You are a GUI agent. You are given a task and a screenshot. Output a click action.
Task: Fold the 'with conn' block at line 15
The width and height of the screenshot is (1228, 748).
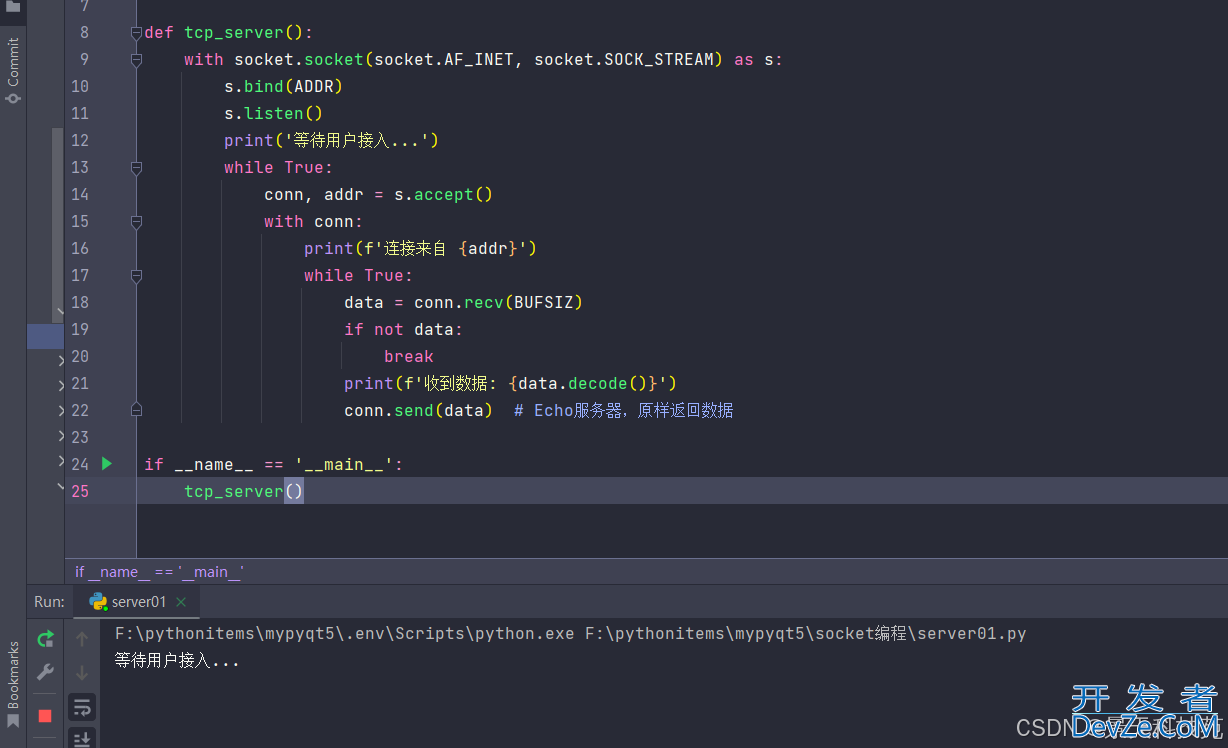(x=136, y=222)
